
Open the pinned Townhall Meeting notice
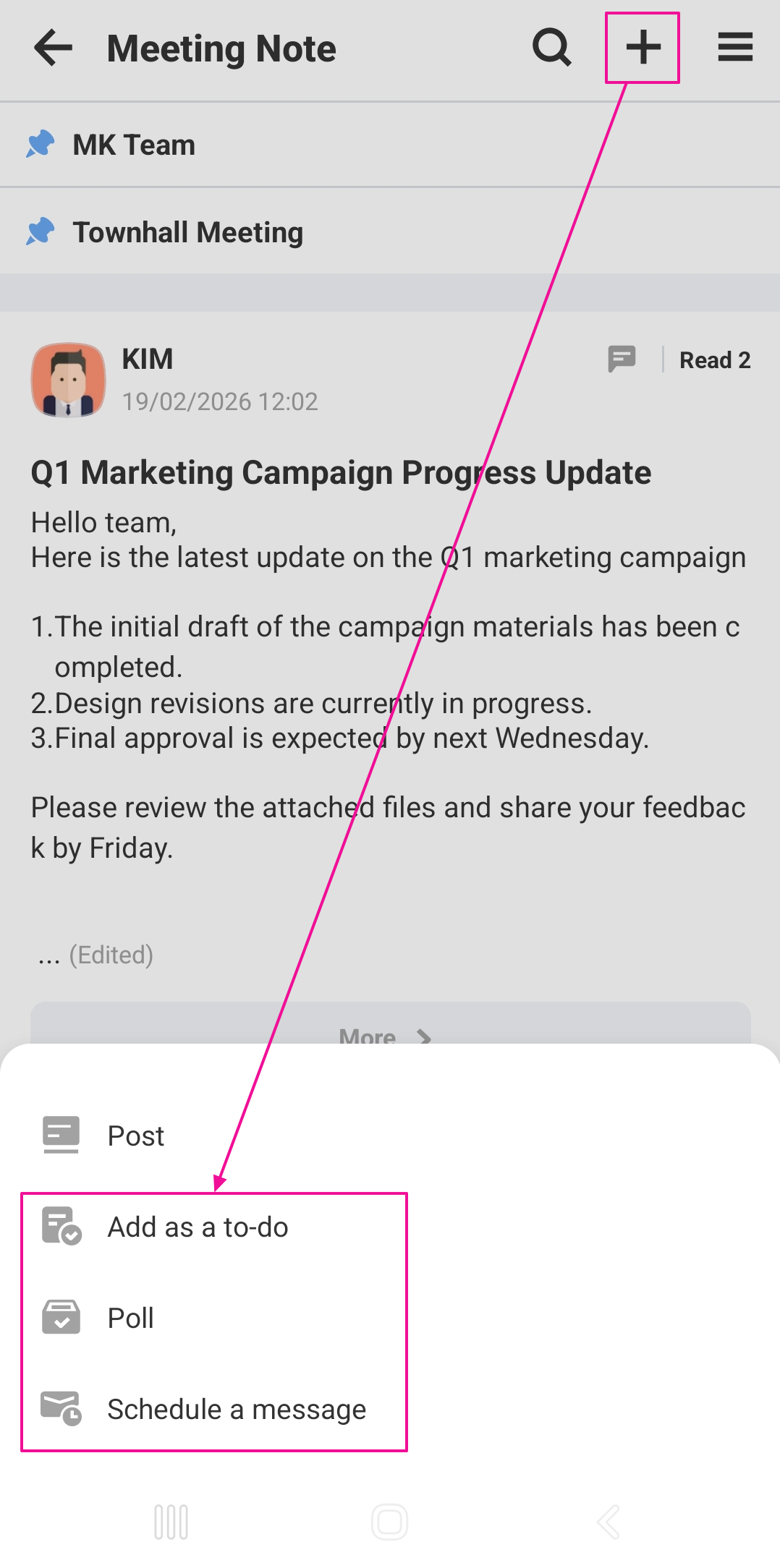(x=188, y=233)
